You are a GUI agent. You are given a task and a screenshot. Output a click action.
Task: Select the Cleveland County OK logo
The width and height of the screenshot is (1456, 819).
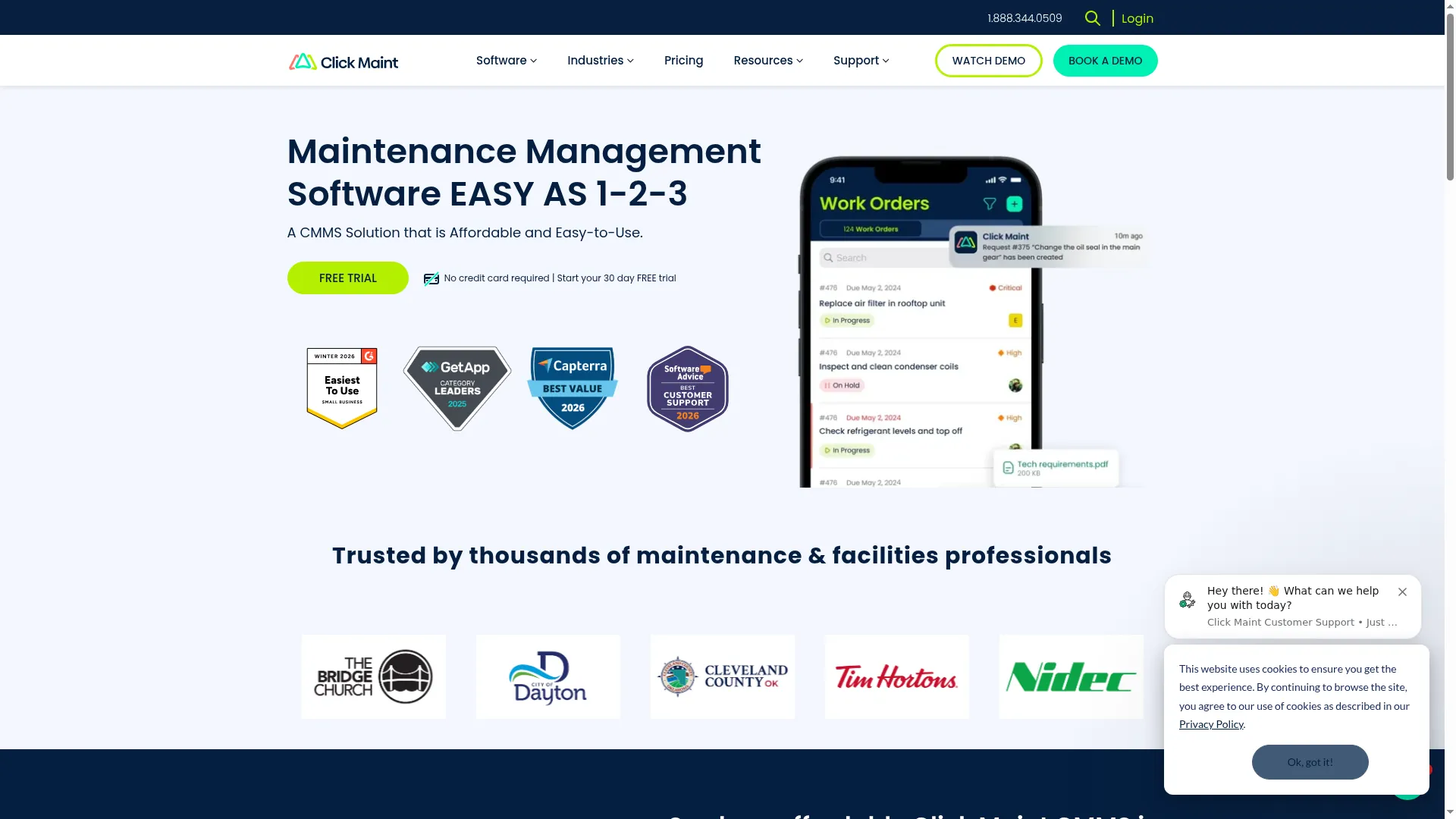click(723, 676)
